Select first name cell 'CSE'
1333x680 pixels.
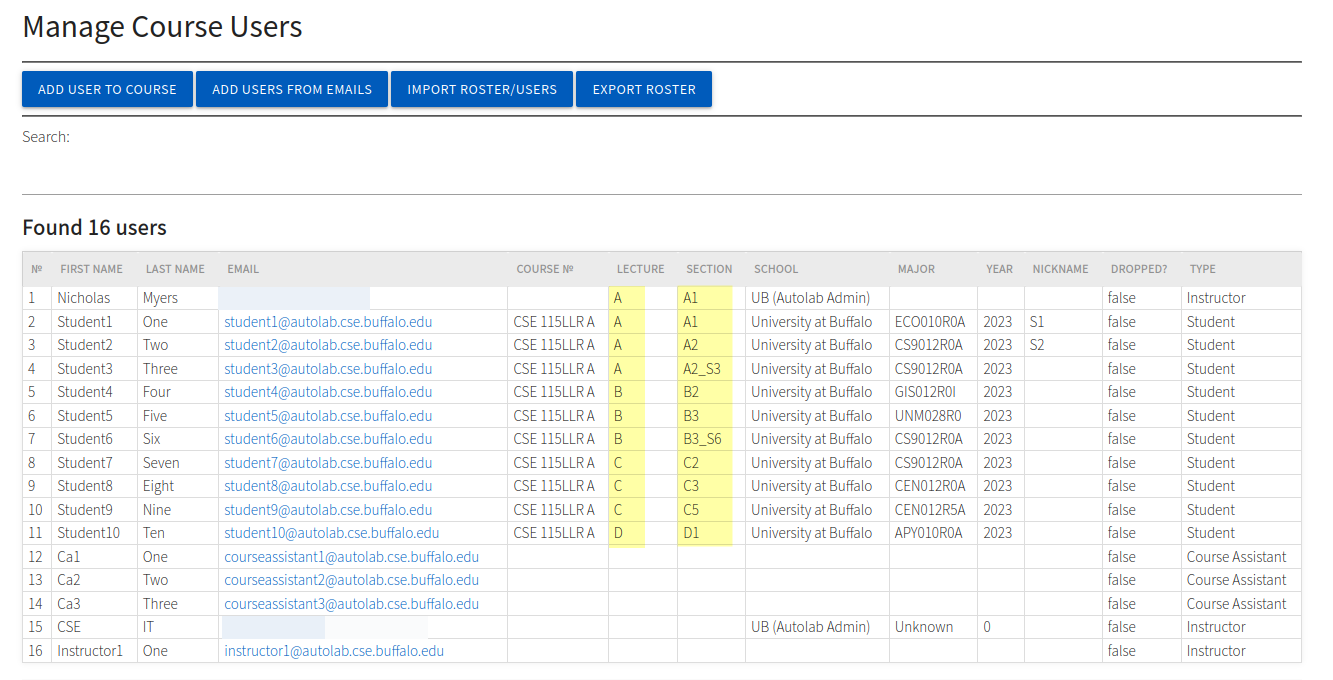click(x=69, y=627)
